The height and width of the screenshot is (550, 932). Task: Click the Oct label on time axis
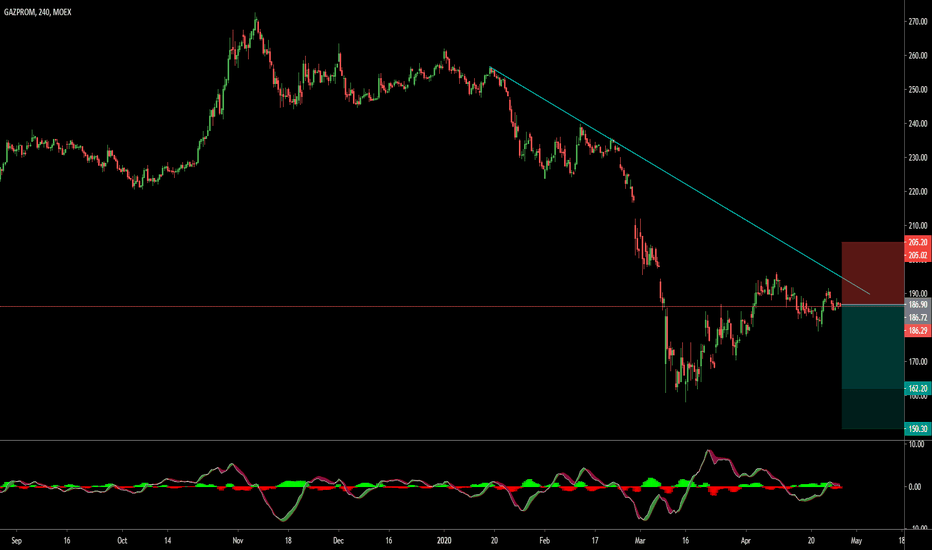[122, 540]
